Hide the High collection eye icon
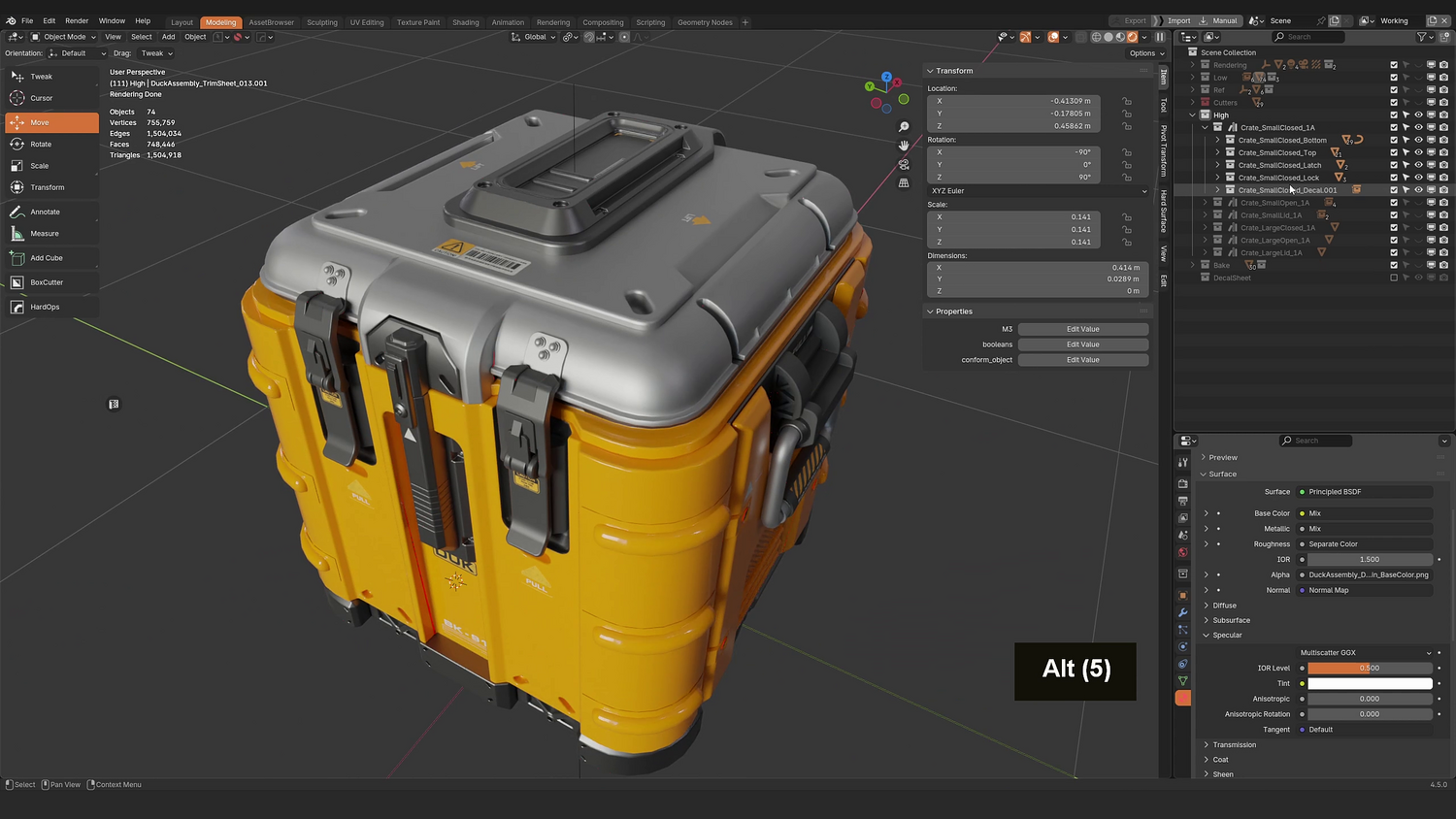The image size is (1456, 819). (1418, 115)
